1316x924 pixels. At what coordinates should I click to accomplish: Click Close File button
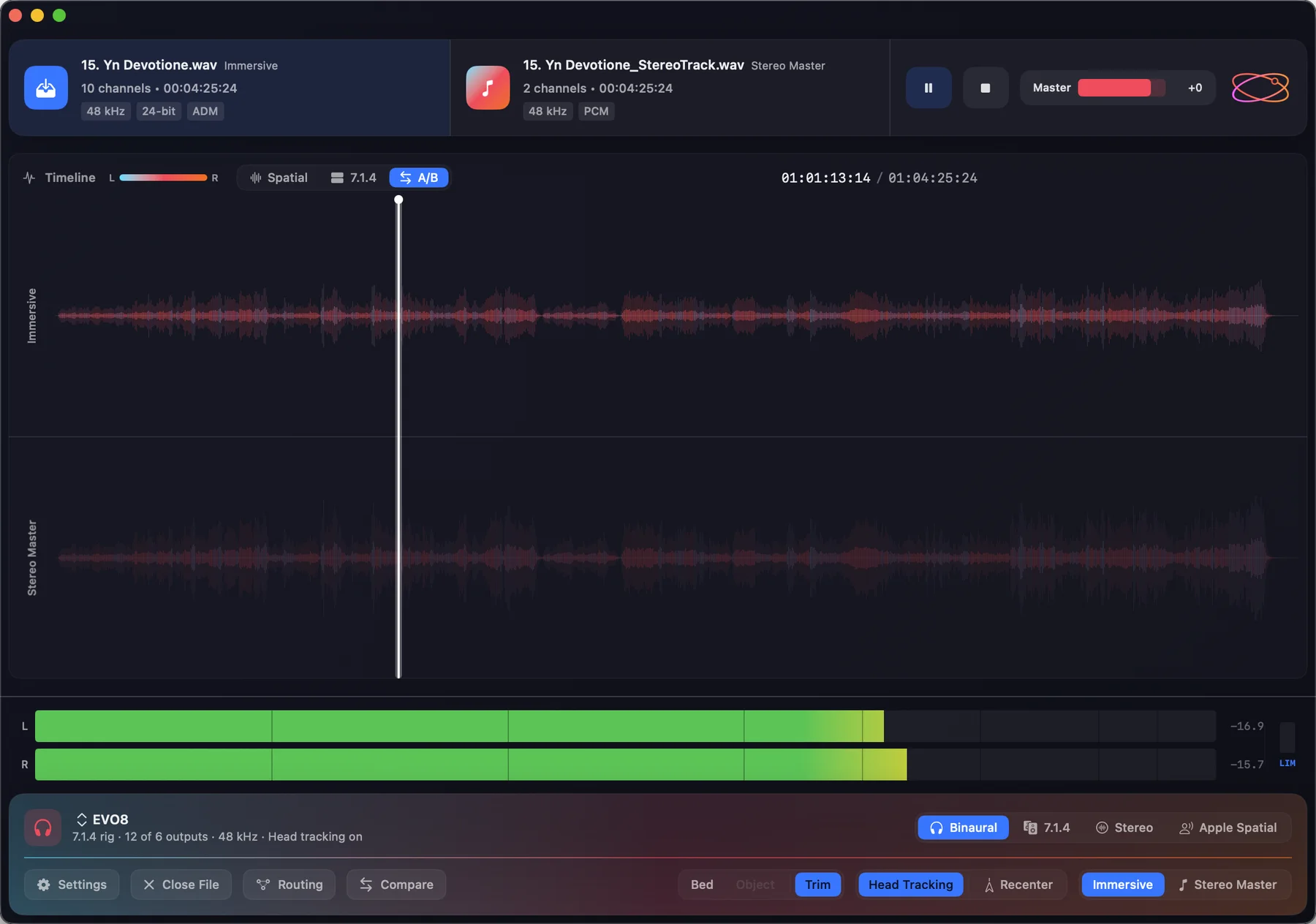tap(181, 885)
